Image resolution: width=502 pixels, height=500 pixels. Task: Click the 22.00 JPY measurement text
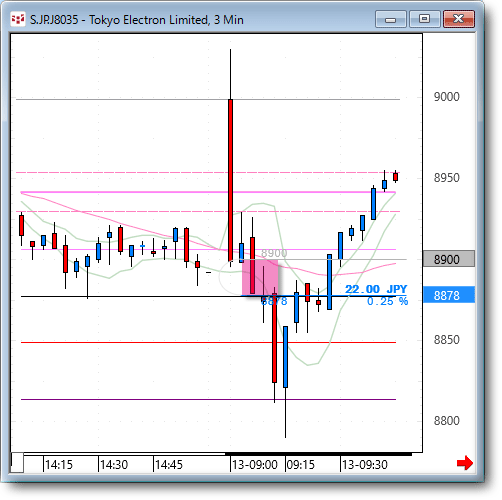(376, 289)
